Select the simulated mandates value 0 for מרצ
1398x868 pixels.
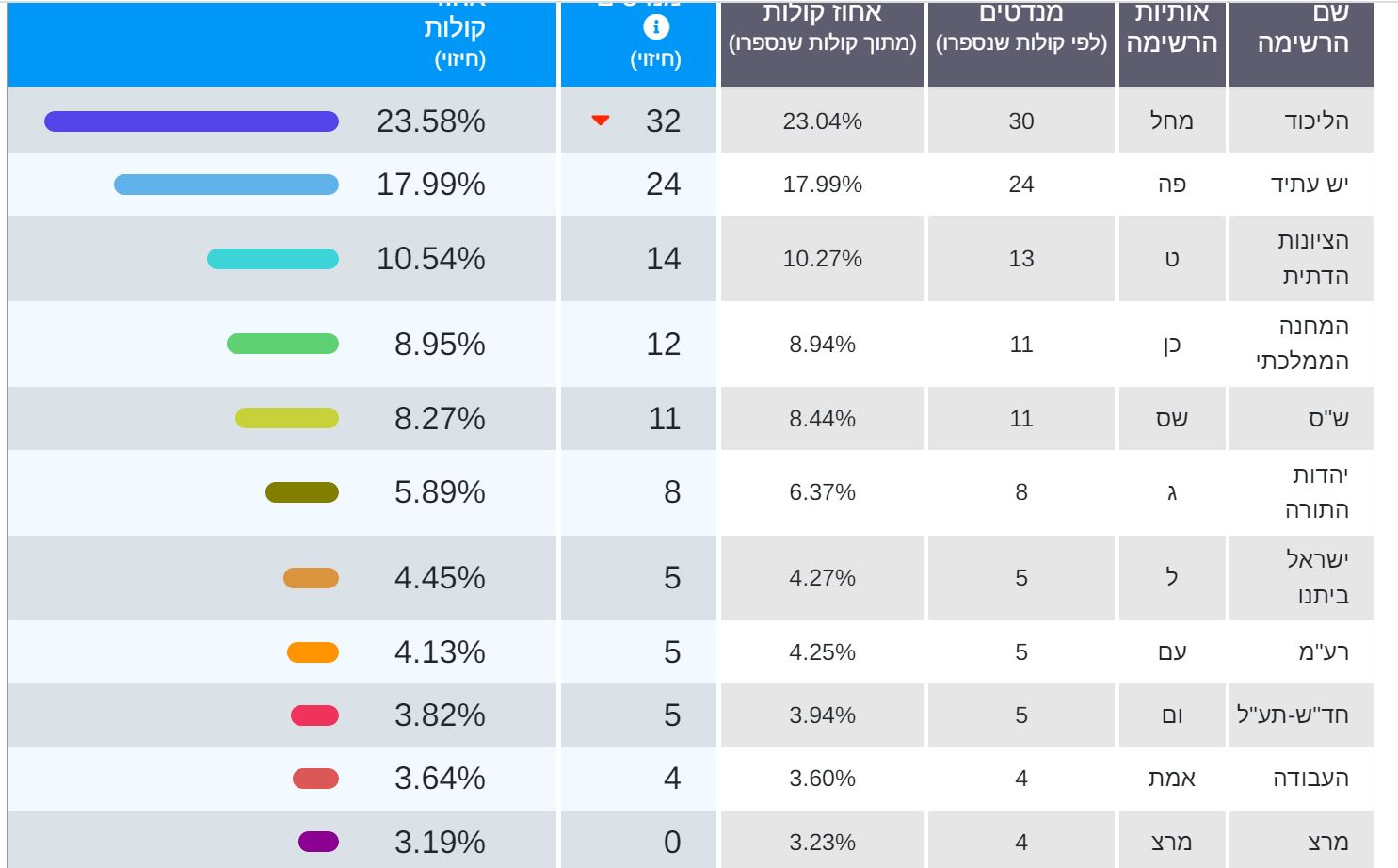click(x=671, y=842)
